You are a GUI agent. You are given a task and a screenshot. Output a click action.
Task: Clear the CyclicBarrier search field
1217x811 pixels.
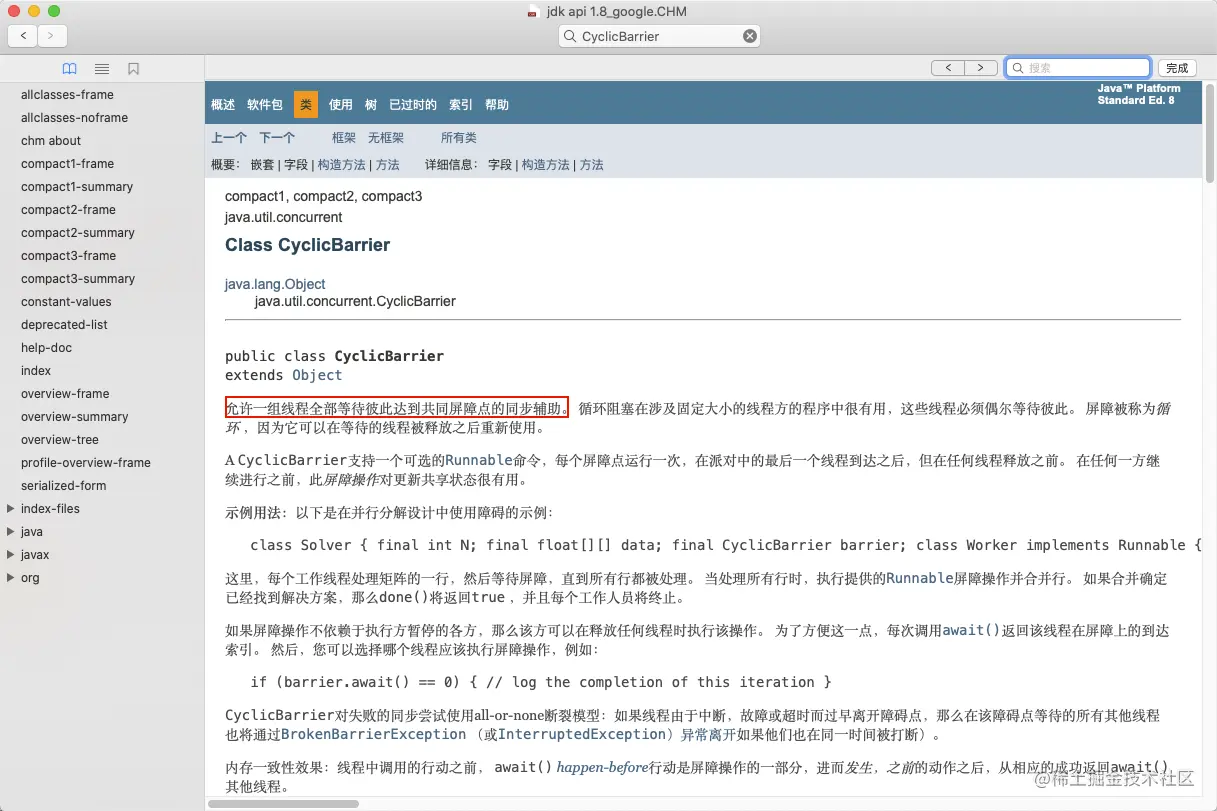tap(749, 35)
